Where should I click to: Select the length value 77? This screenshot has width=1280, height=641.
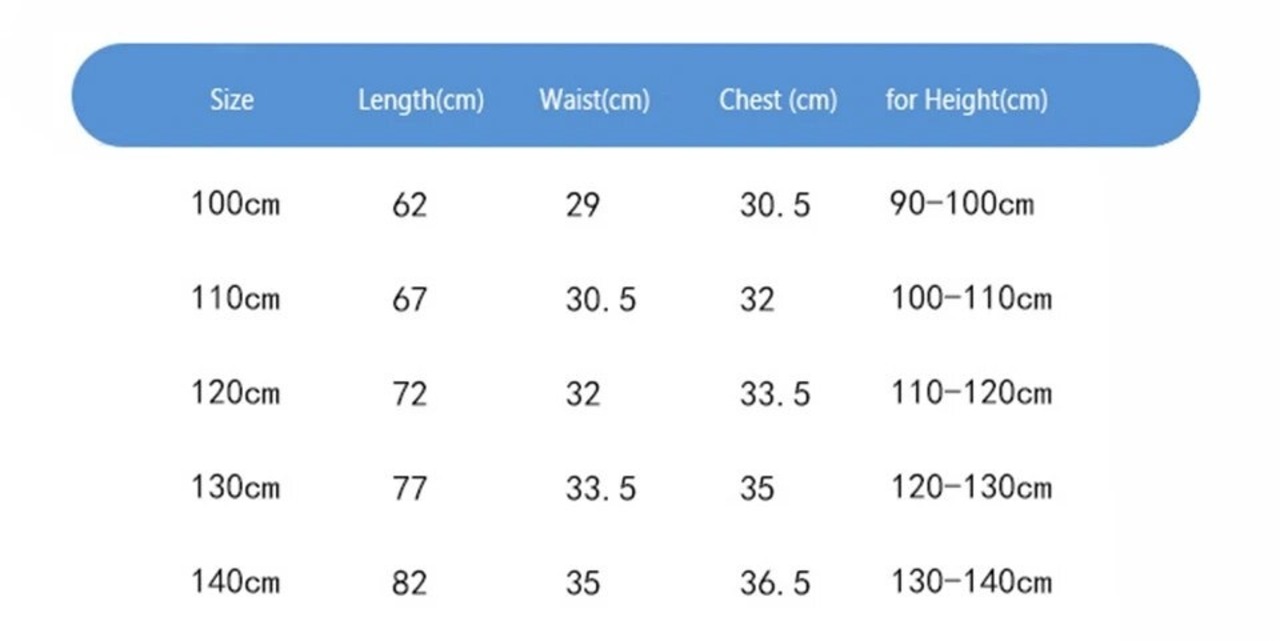pos(409,488)
